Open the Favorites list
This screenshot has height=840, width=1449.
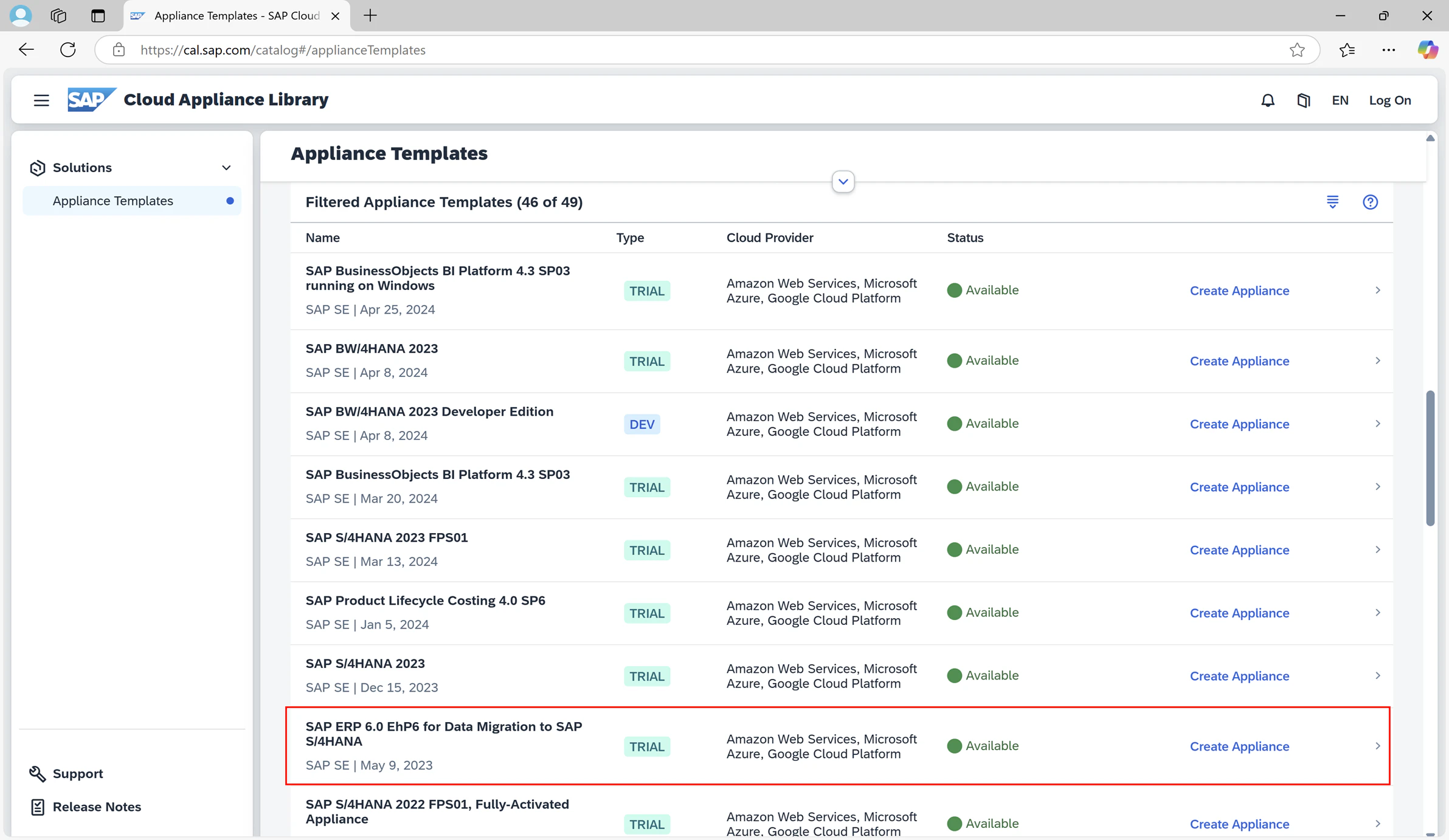coord(1347,50)
